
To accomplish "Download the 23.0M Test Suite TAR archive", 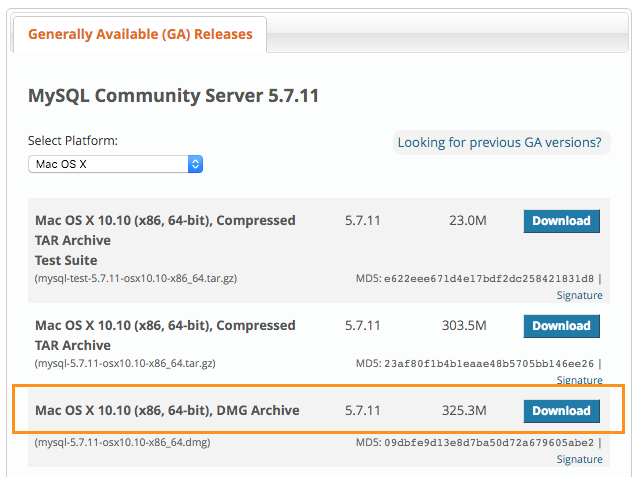I will pos(561,221).
